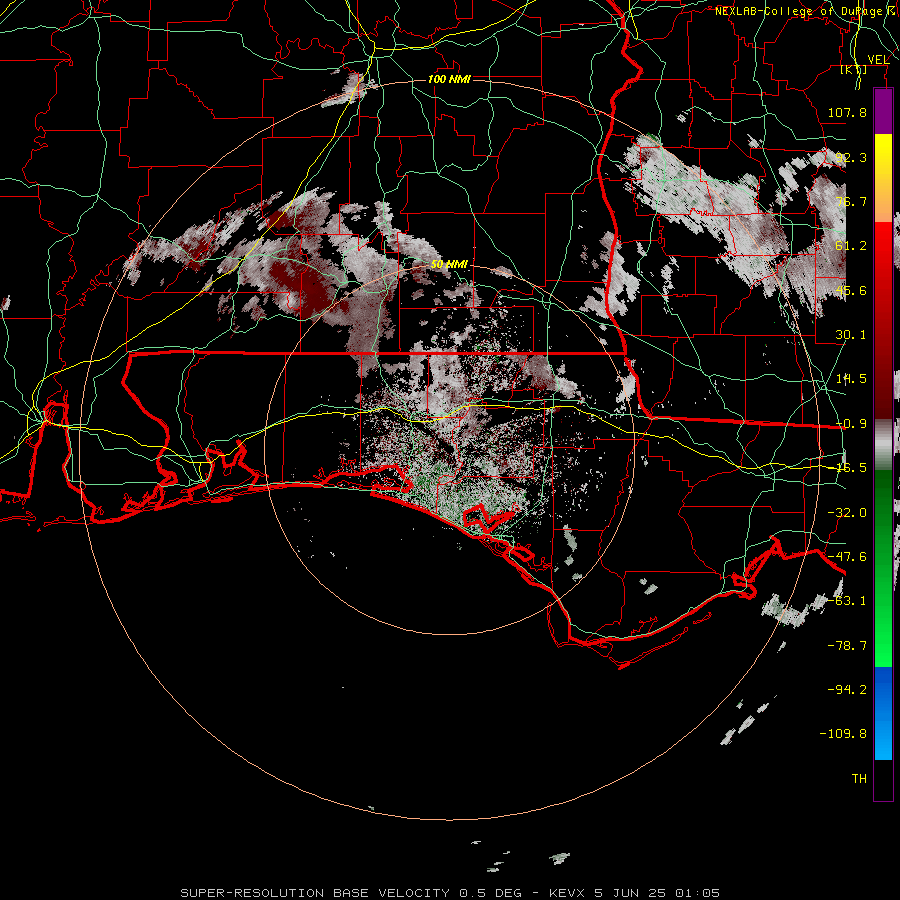Click the NEXLAB-College of DuPage credit text
900x900 pixels.
(x=799, y=11)
